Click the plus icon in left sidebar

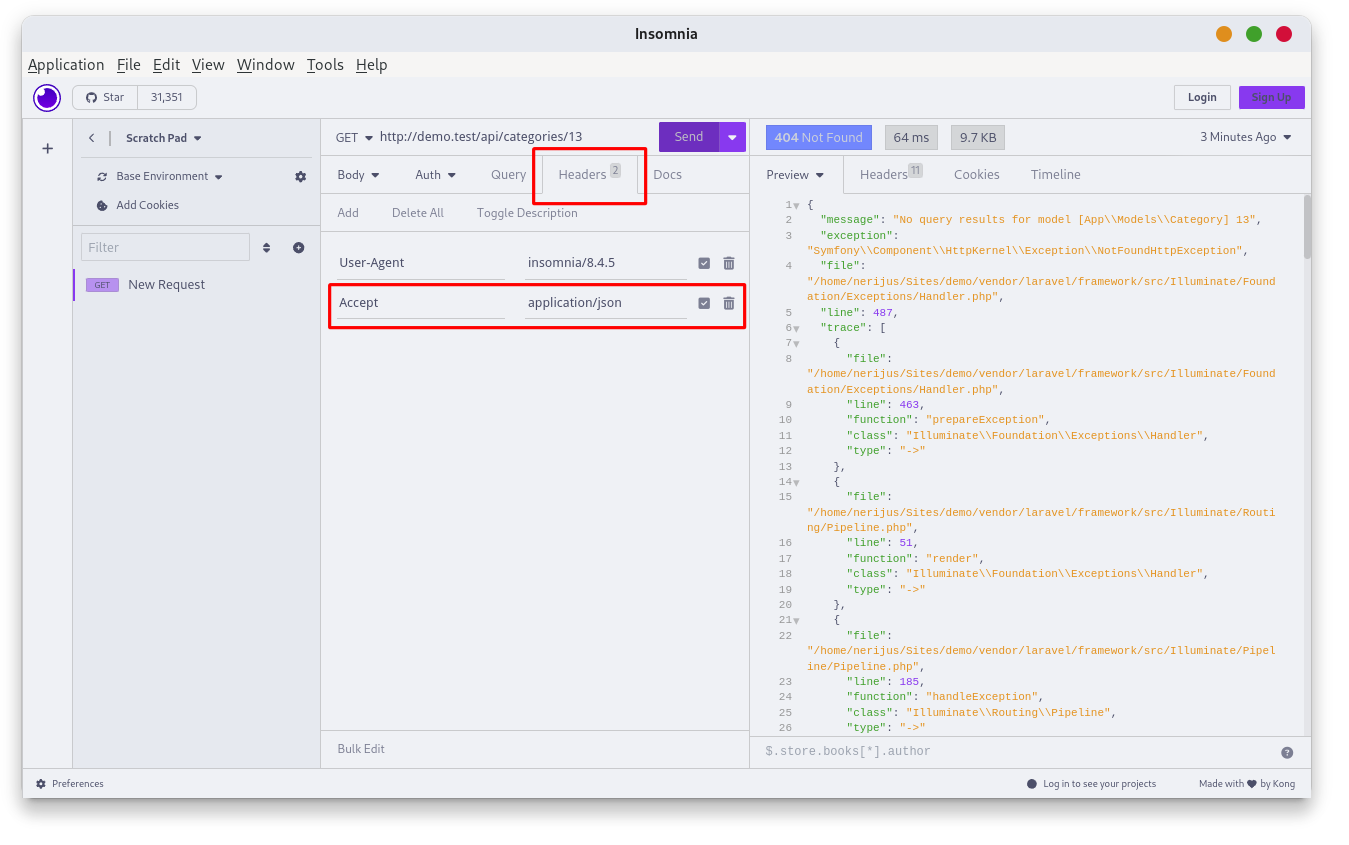coord(47,148)
